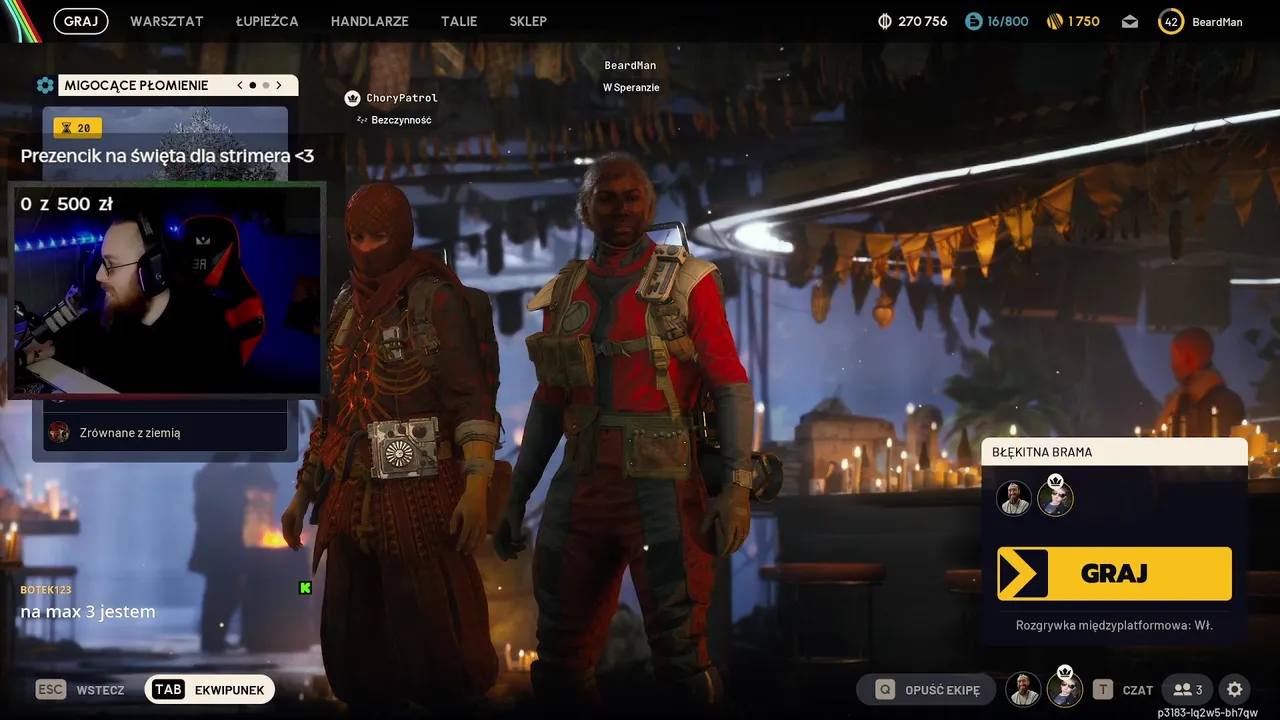1280x720 pixels.
Task: Click the BOTEK123 chat username
Action: (46, 590)
